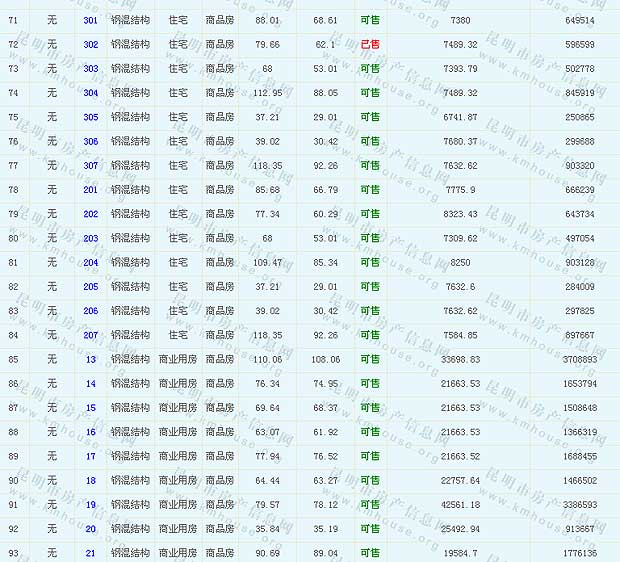This screenshot has width=620, height=562.
Task: Open commercial unit 13 link
Action: click(91, 359)
